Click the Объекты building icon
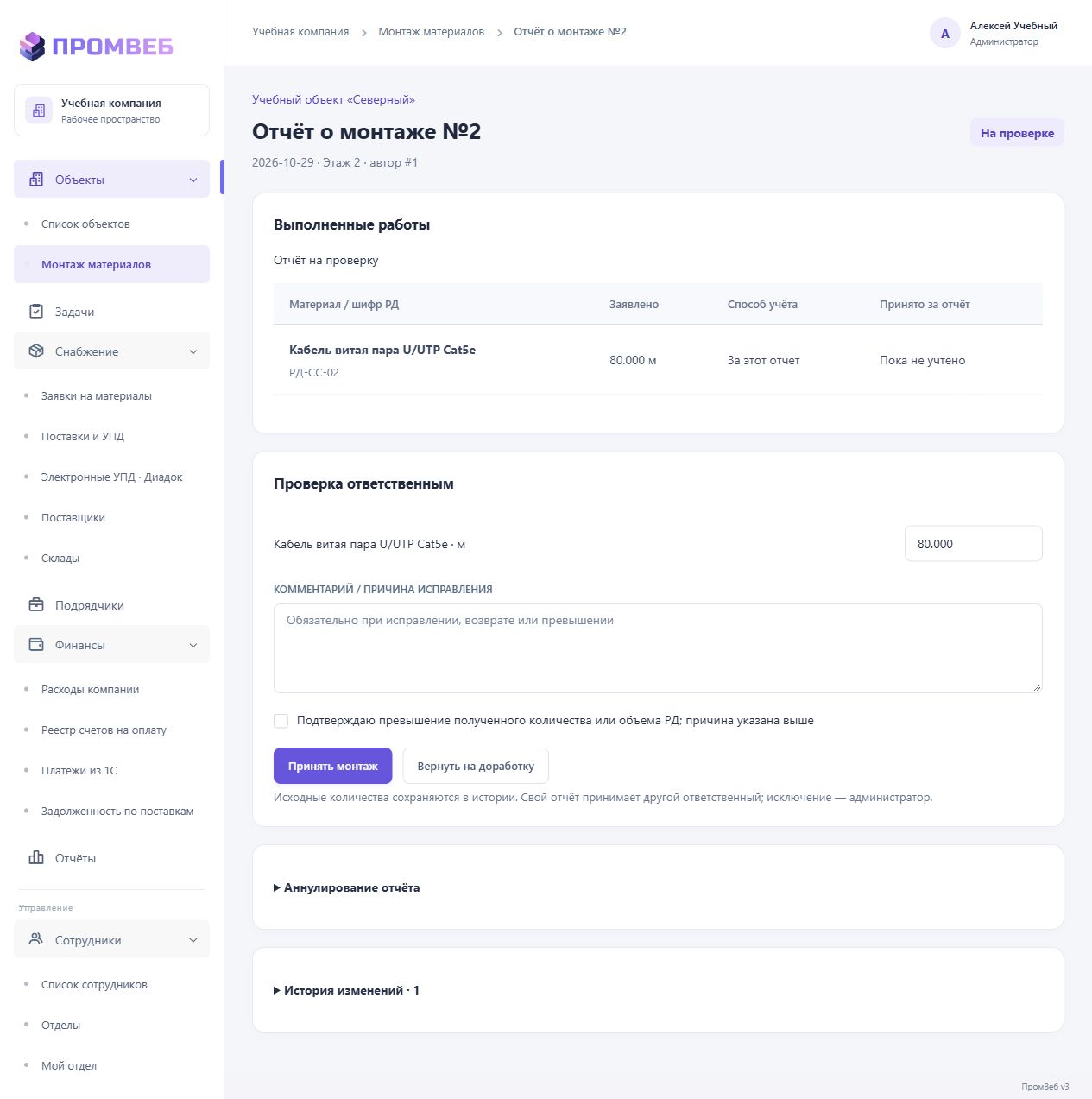 tap(36, 180)
